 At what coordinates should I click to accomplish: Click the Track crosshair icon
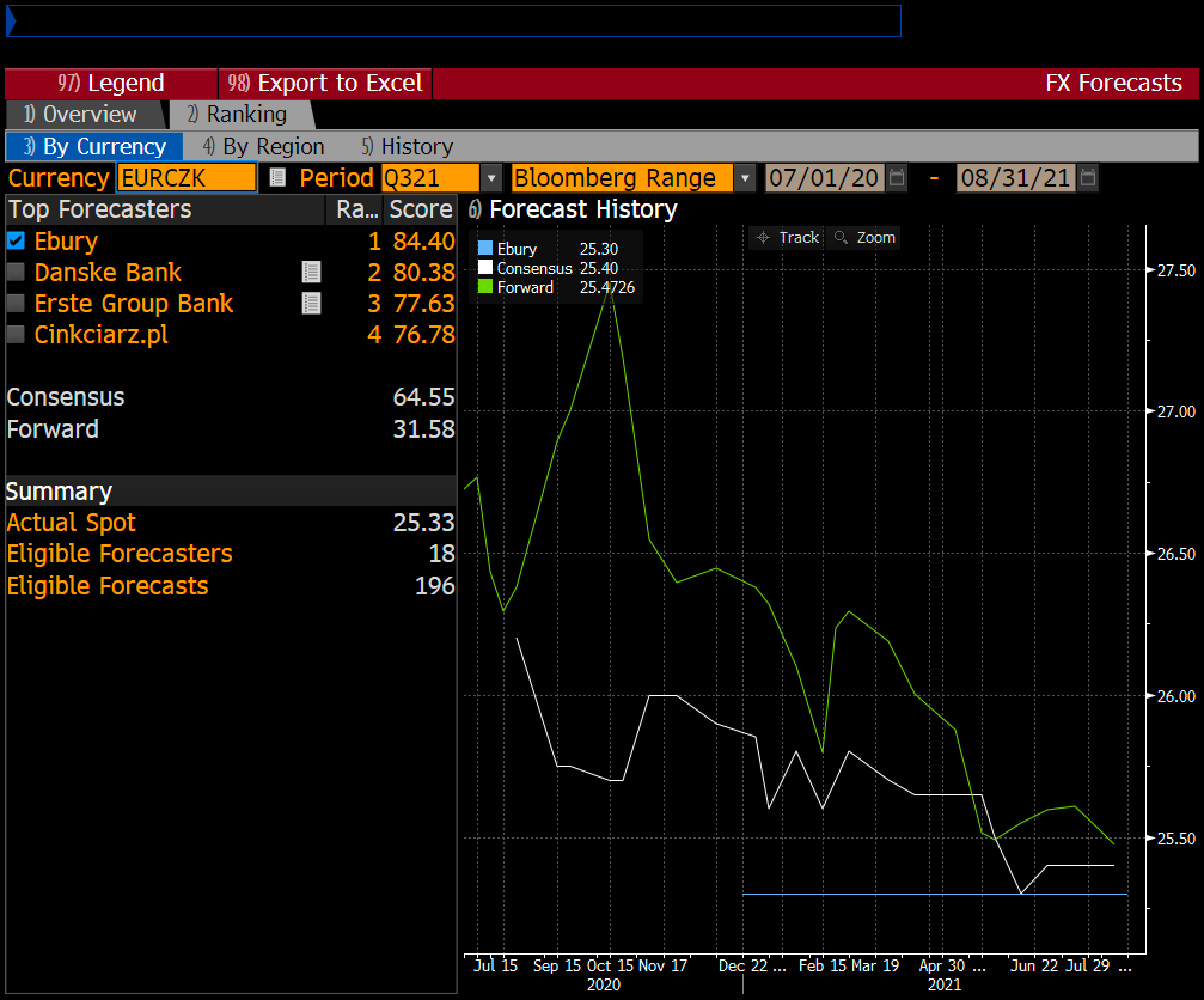pyautogui.click(x=763, y=237)
